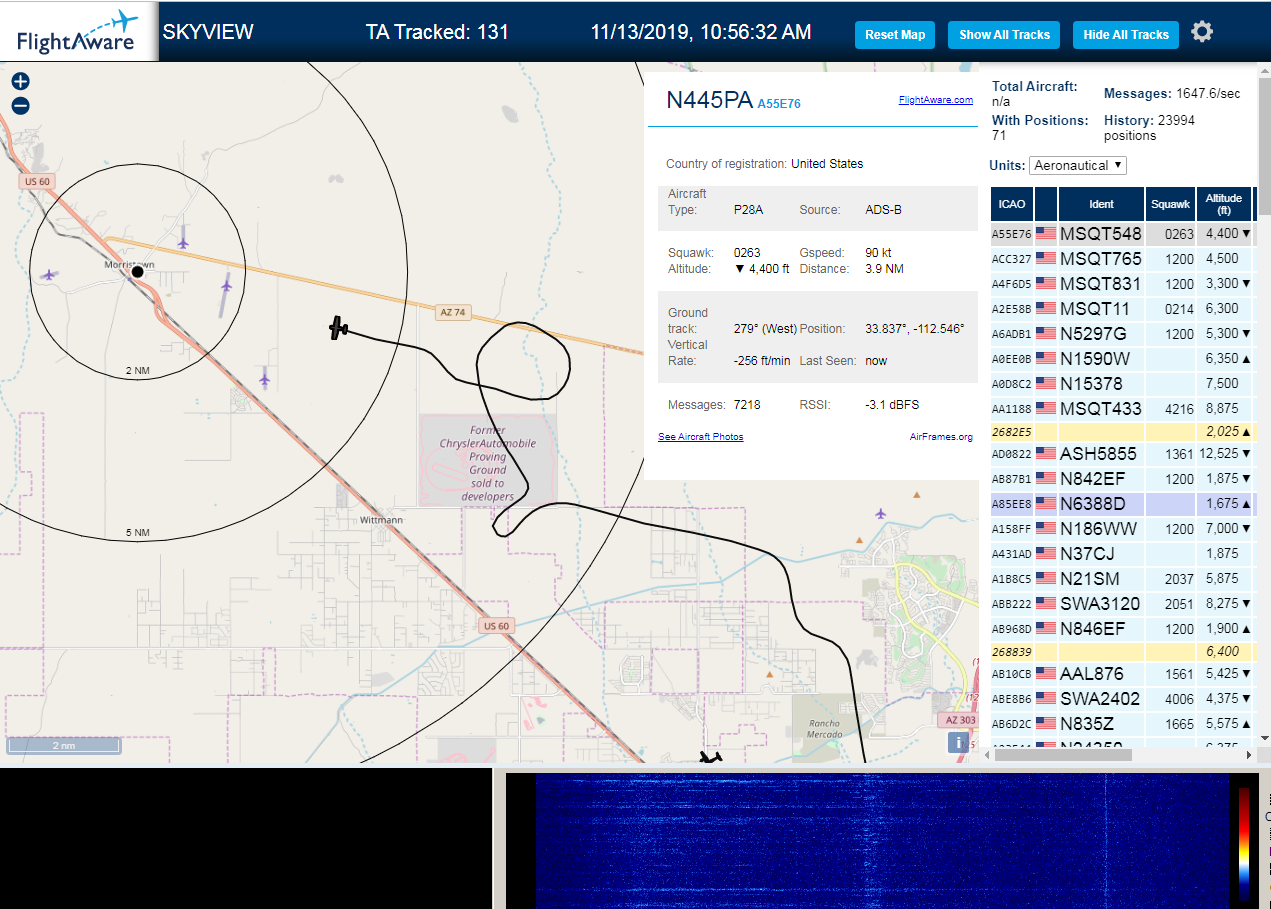This screenshot has height=909, width=1271.
Task: Open the map info button
Action: (x=959, y=742)
